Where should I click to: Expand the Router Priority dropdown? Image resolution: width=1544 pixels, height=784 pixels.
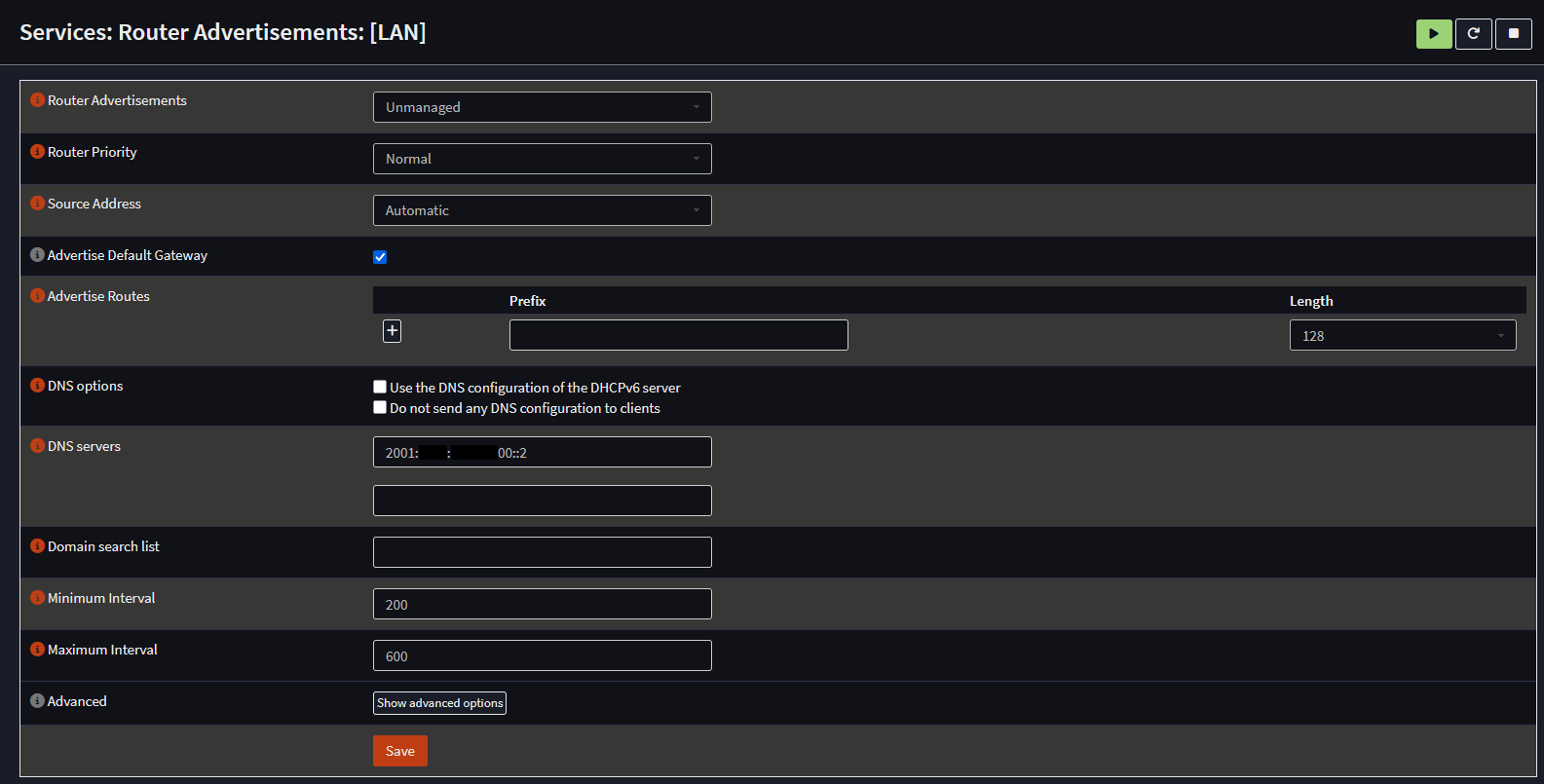tap(542, 159)
